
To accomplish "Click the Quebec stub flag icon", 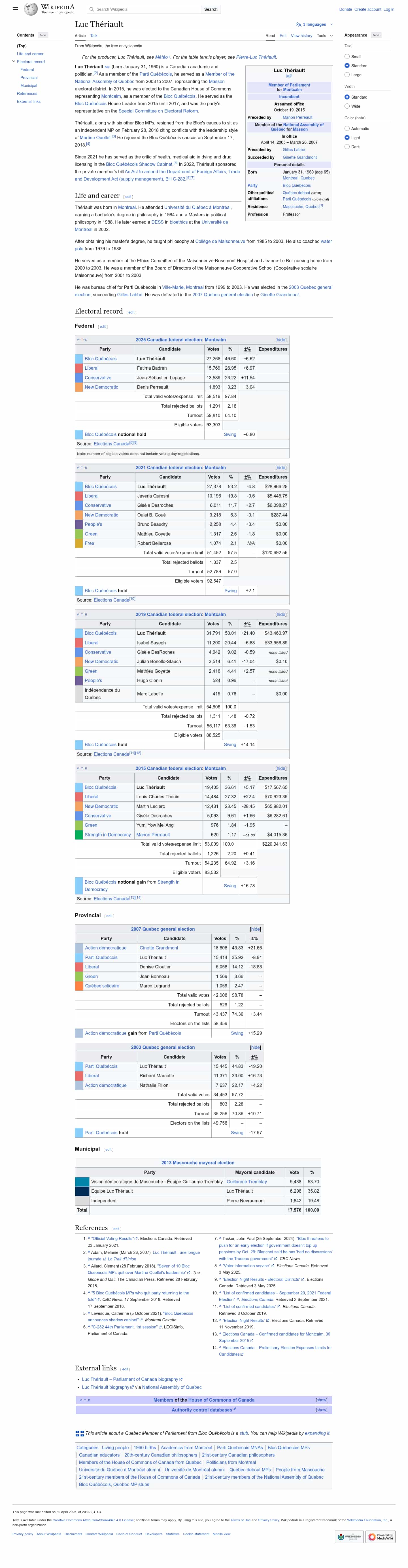I will tap(80, 1433).
